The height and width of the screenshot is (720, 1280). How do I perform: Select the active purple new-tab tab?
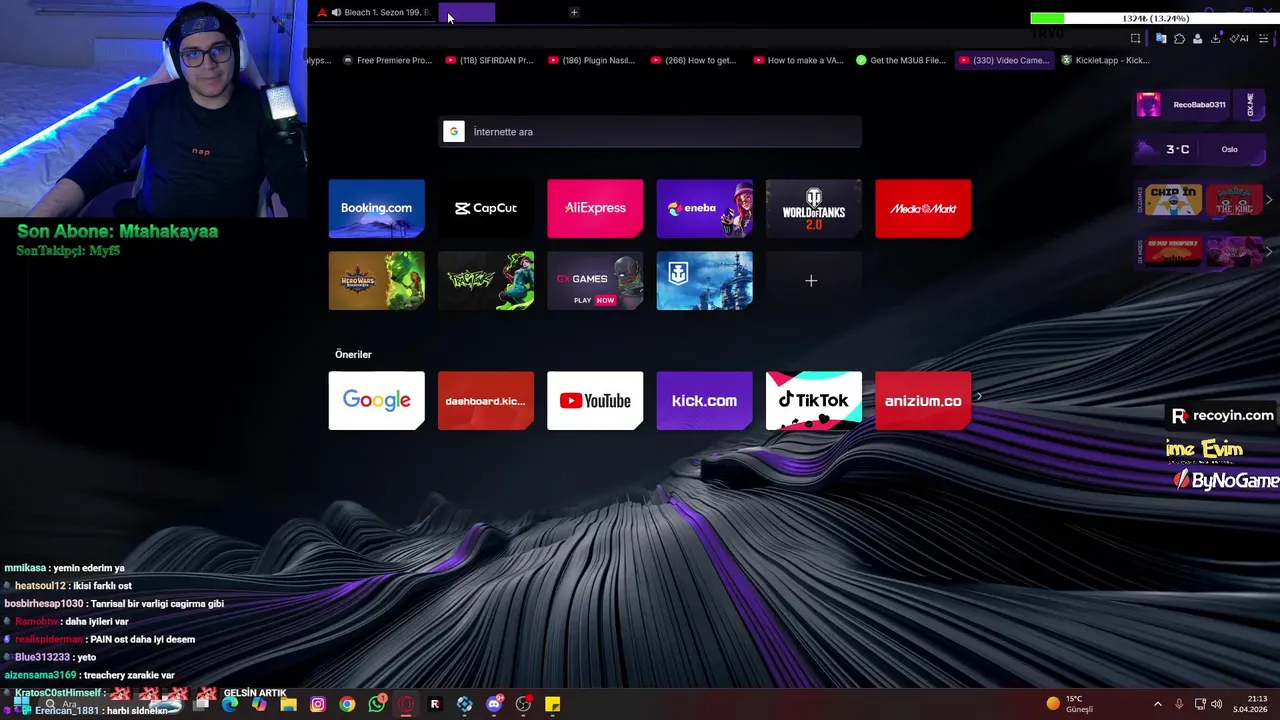[x=466, y=12]
